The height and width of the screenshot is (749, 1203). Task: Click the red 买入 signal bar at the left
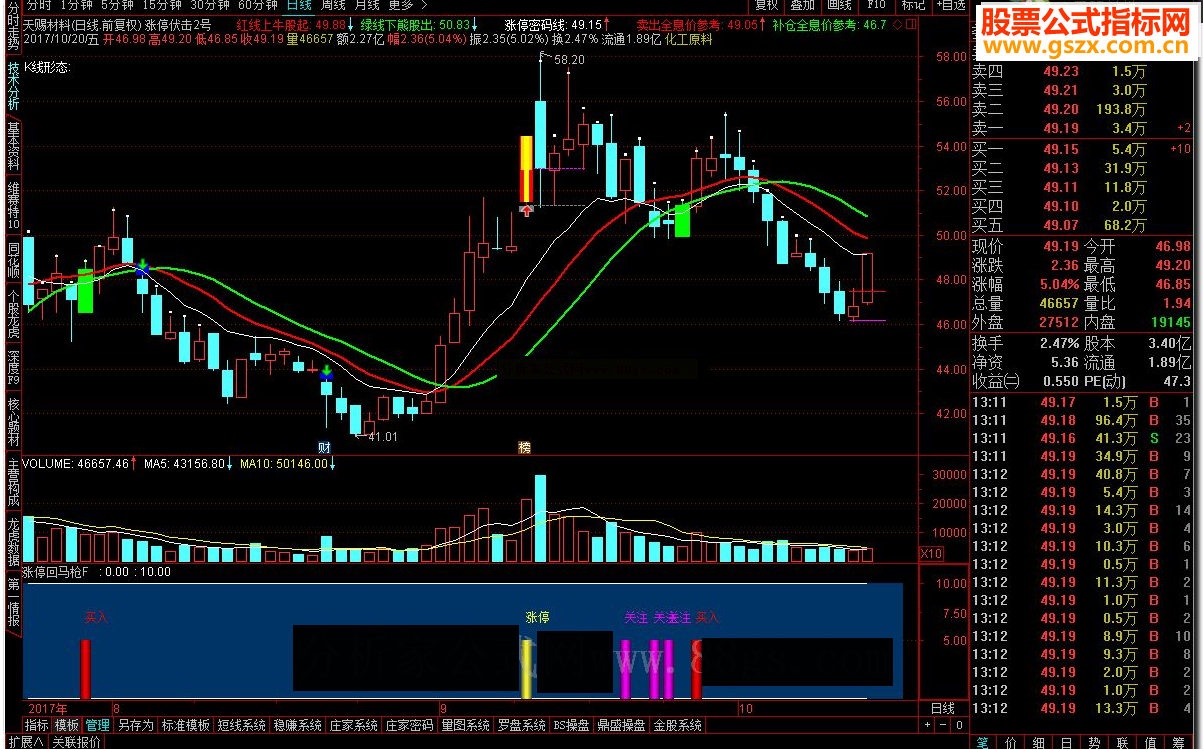tap(86, 668)
